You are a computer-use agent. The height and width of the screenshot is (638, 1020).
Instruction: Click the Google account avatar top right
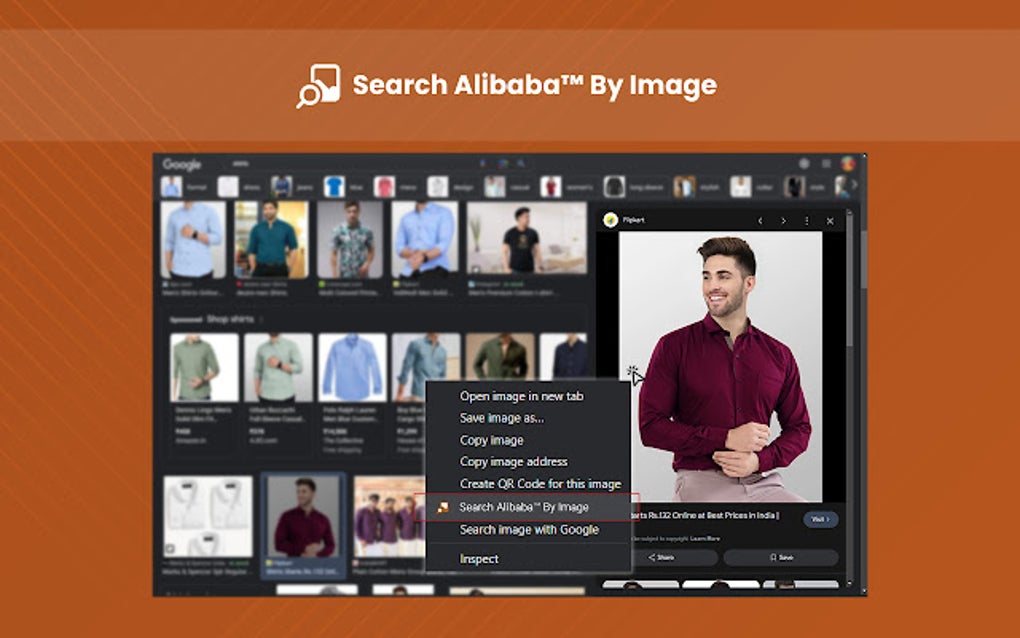[848, 163]
